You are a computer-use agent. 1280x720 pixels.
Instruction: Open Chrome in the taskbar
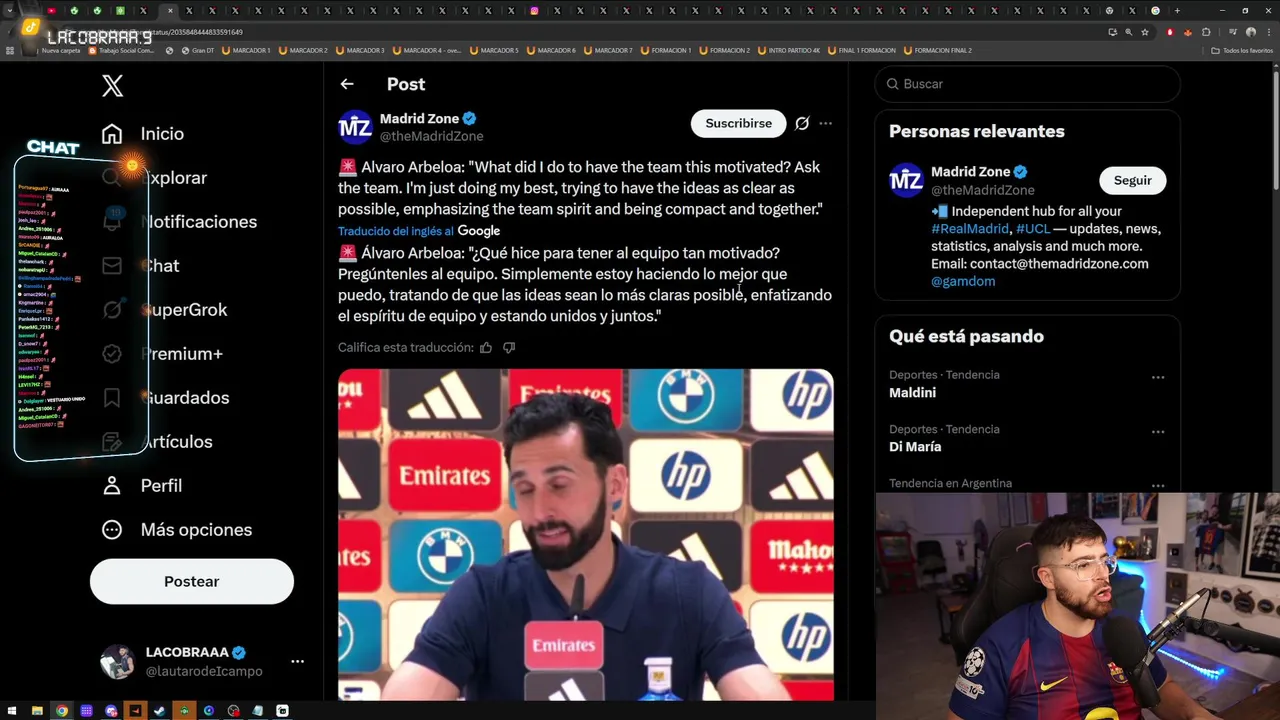(61, 711)
